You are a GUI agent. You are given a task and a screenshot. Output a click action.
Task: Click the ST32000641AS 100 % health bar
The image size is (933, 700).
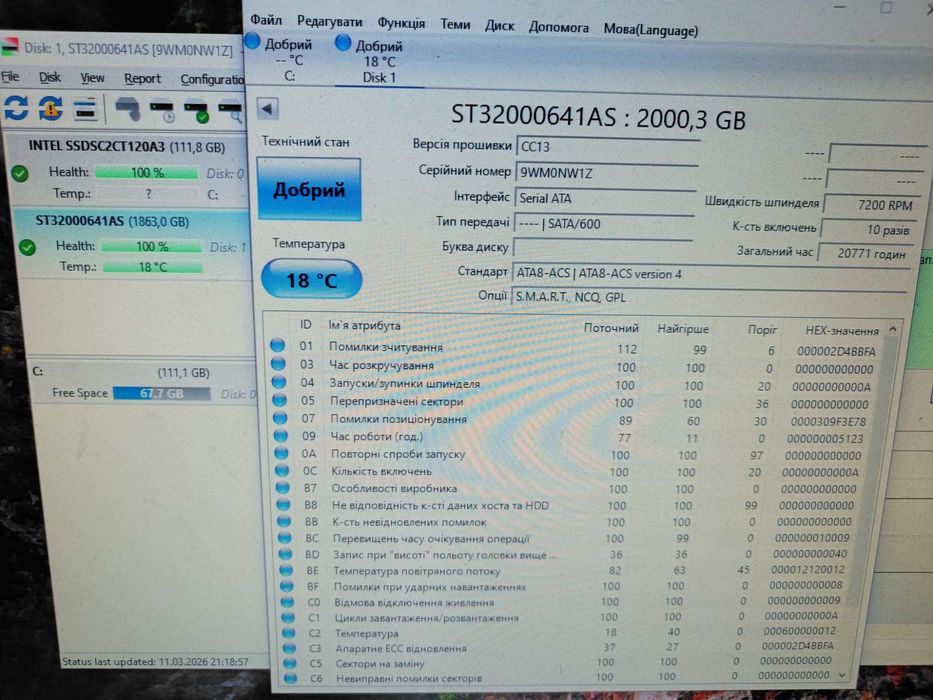pos(152,246)
